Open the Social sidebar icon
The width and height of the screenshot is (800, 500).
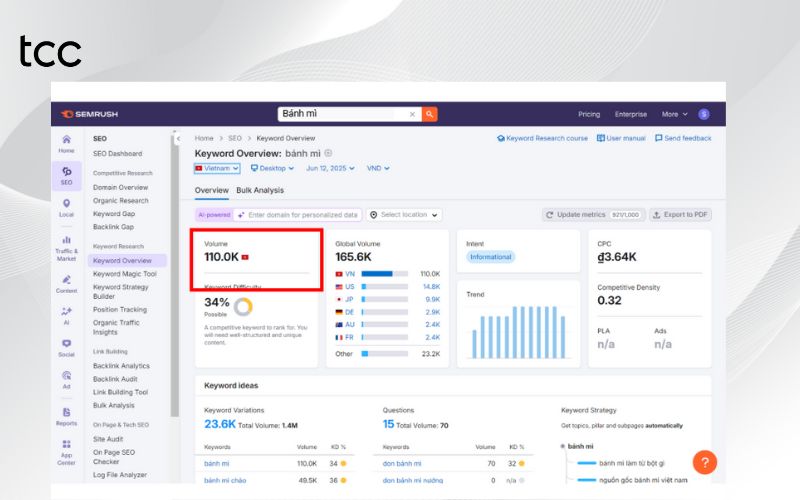tap(66, 347)
